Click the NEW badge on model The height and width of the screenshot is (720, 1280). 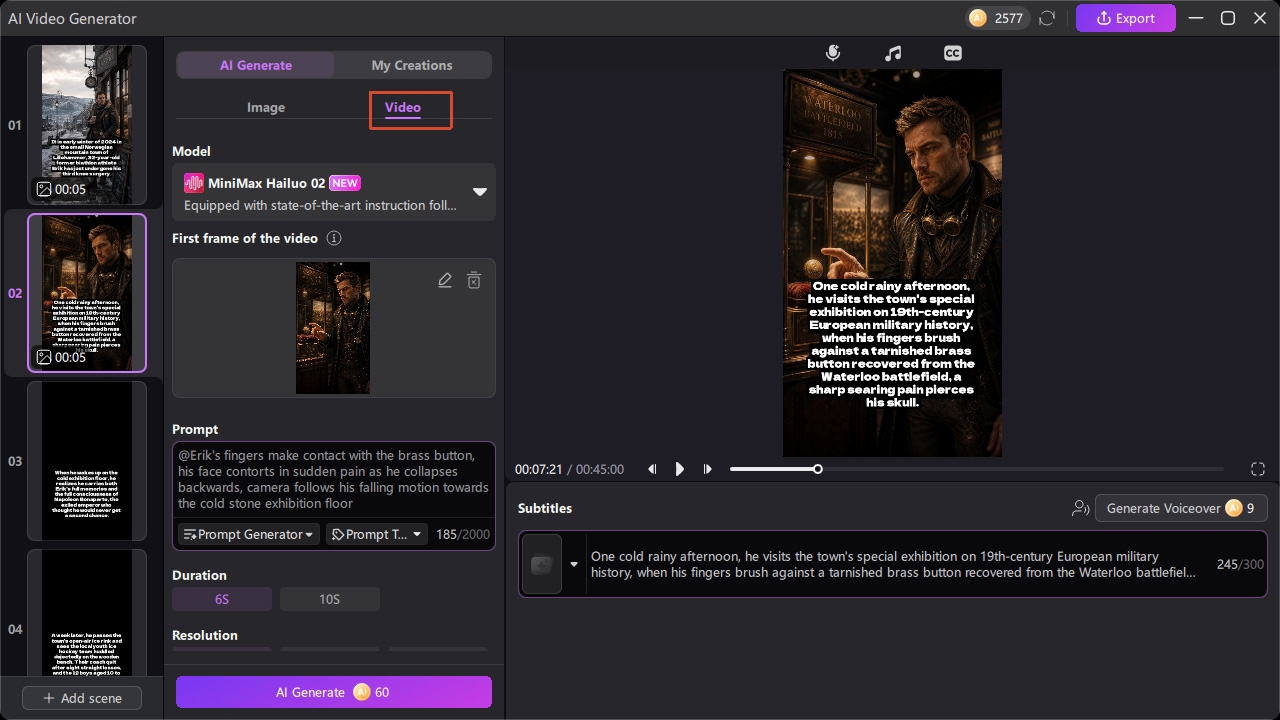coord(345,183)
